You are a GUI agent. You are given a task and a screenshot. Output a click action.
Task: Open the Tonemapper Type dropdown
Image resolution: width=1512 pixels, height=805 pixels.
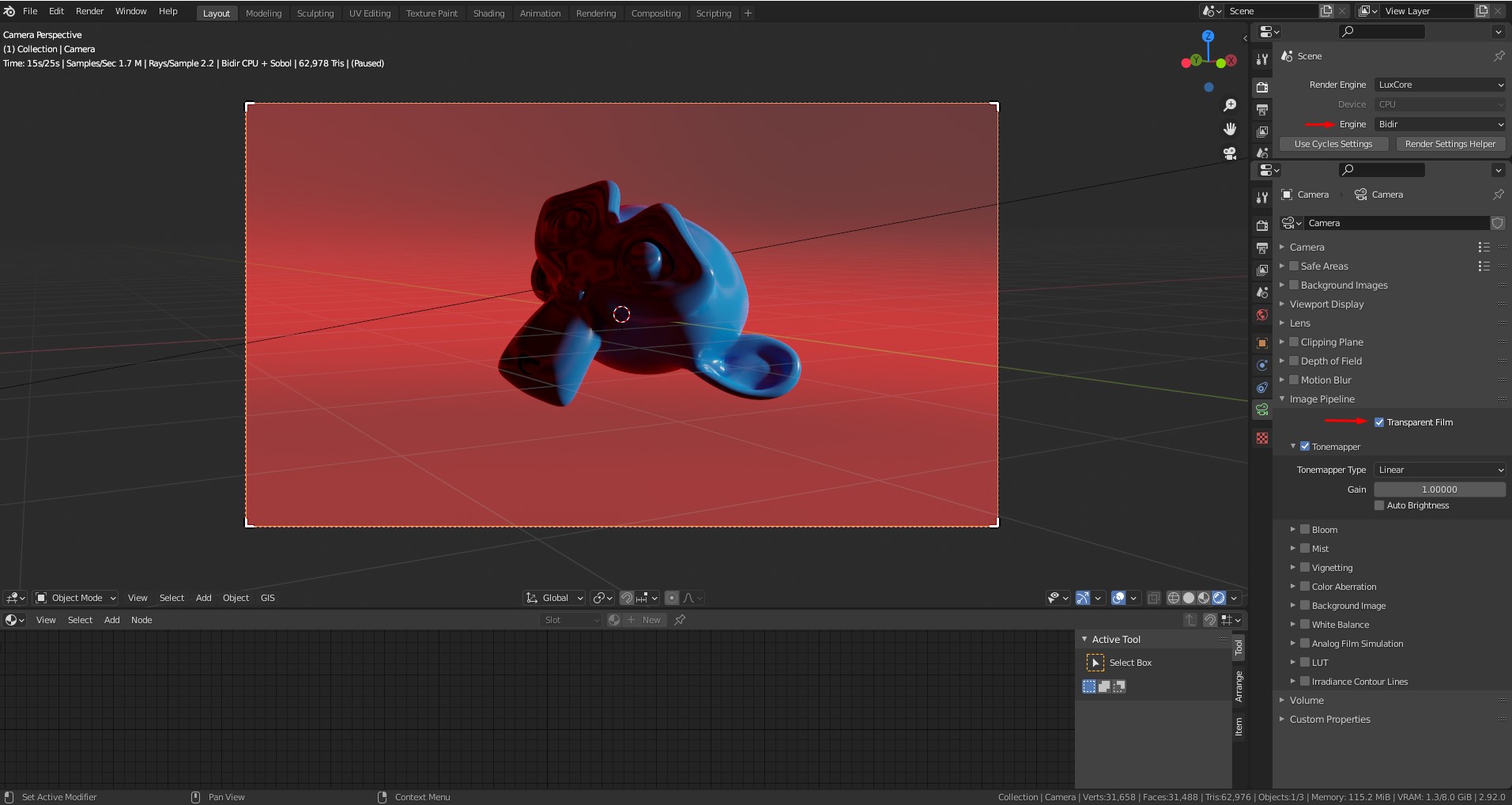coord(1439,470)
